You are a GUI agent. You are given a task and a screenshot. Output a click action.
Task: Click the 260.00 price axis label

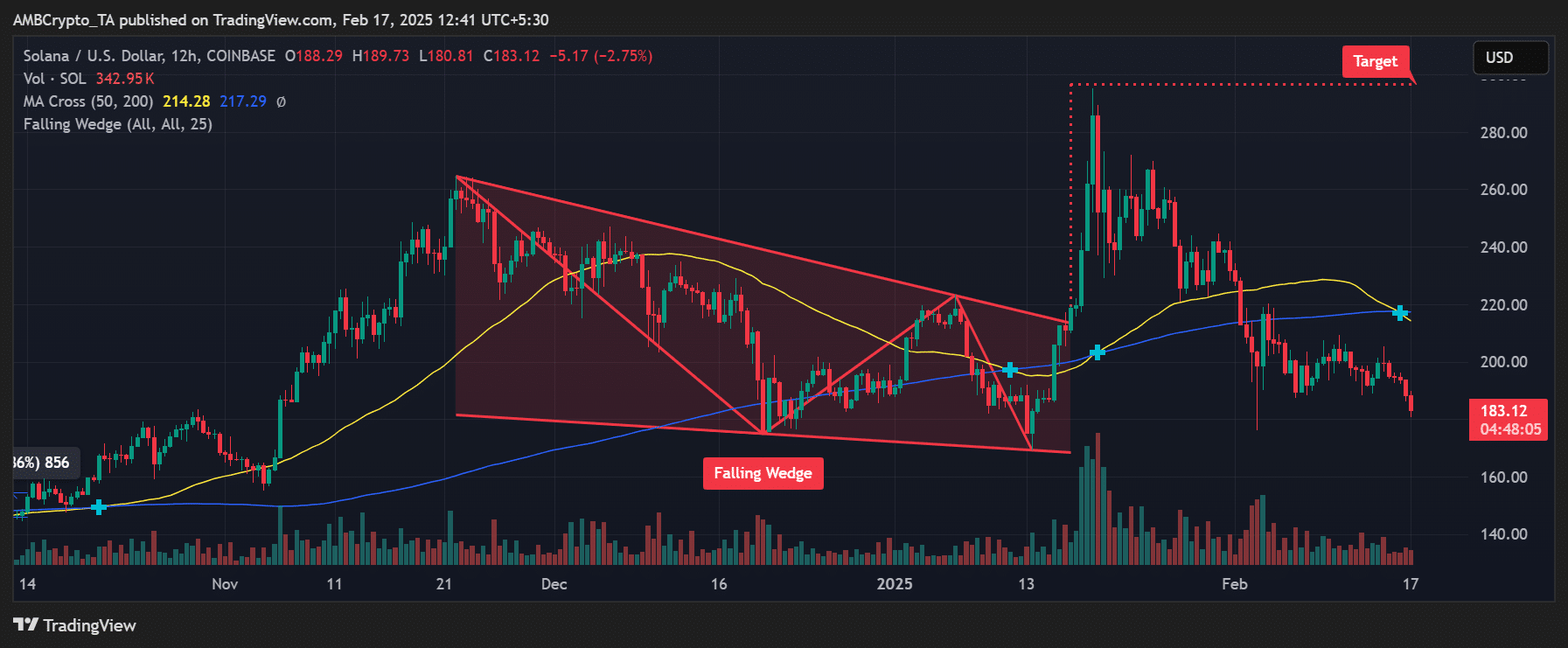click(1503, 190)
